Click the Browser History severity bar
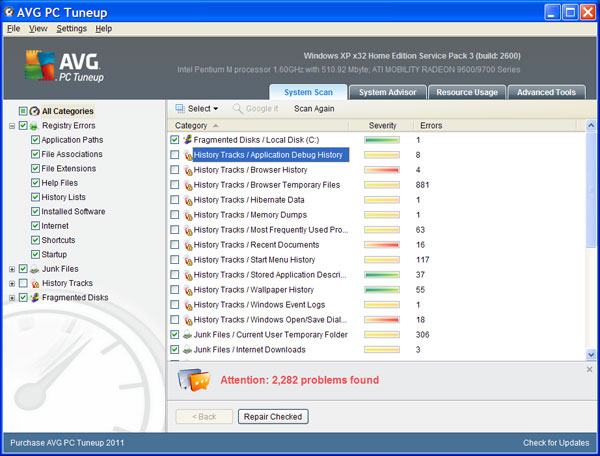The image size is (600, 456). point(382,170)
